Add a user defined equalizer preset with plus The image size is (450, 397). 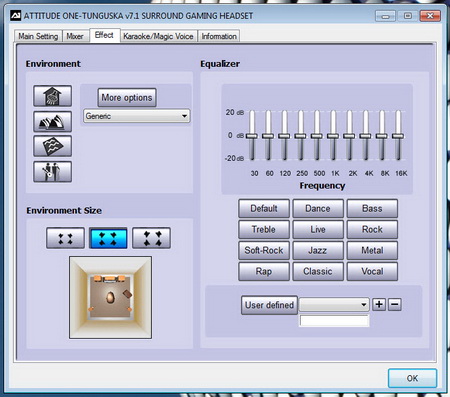[x=379, y=304]
